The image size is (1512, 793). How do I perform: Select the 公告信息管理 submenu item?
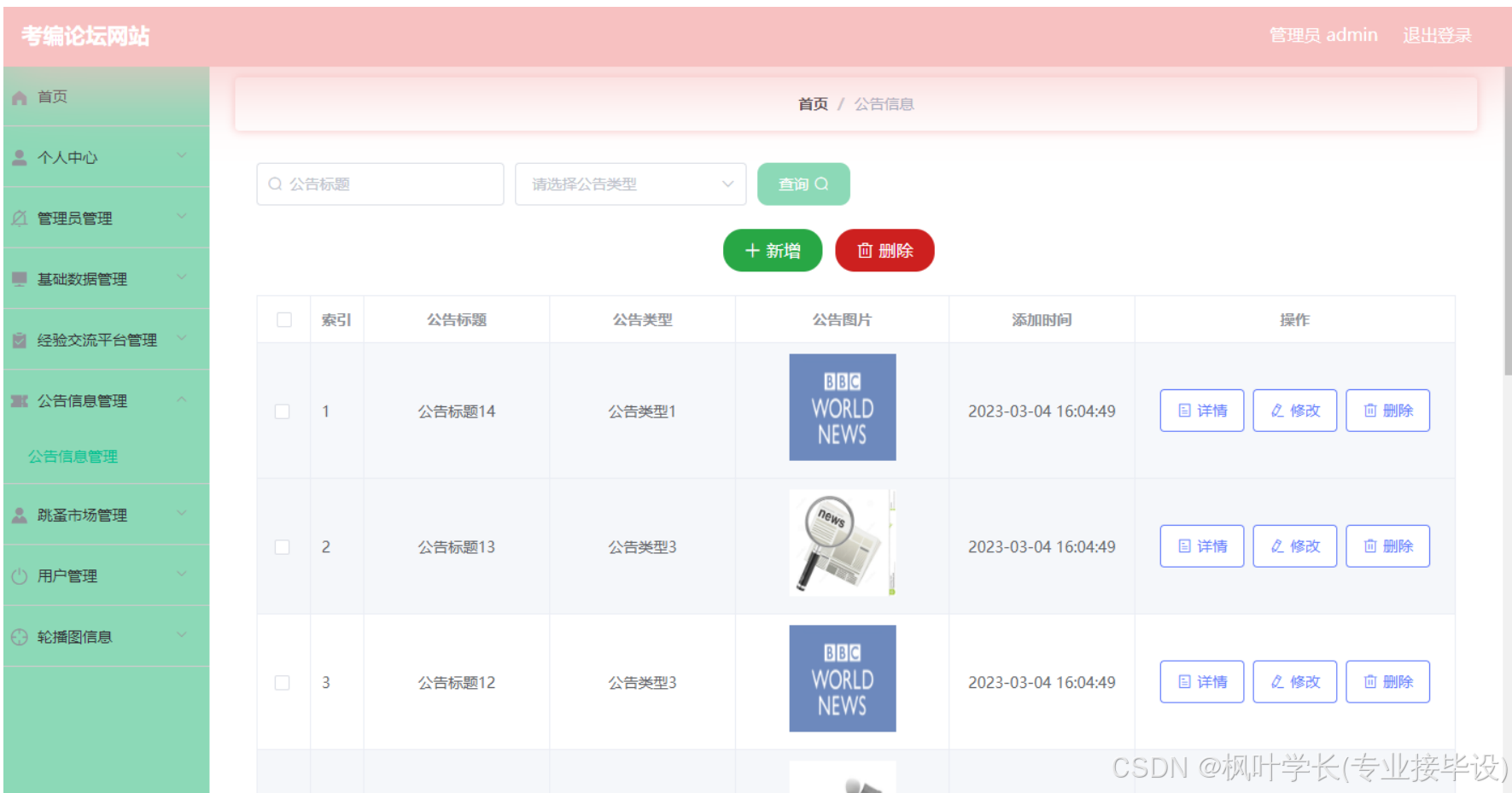[x=73, y=457]
